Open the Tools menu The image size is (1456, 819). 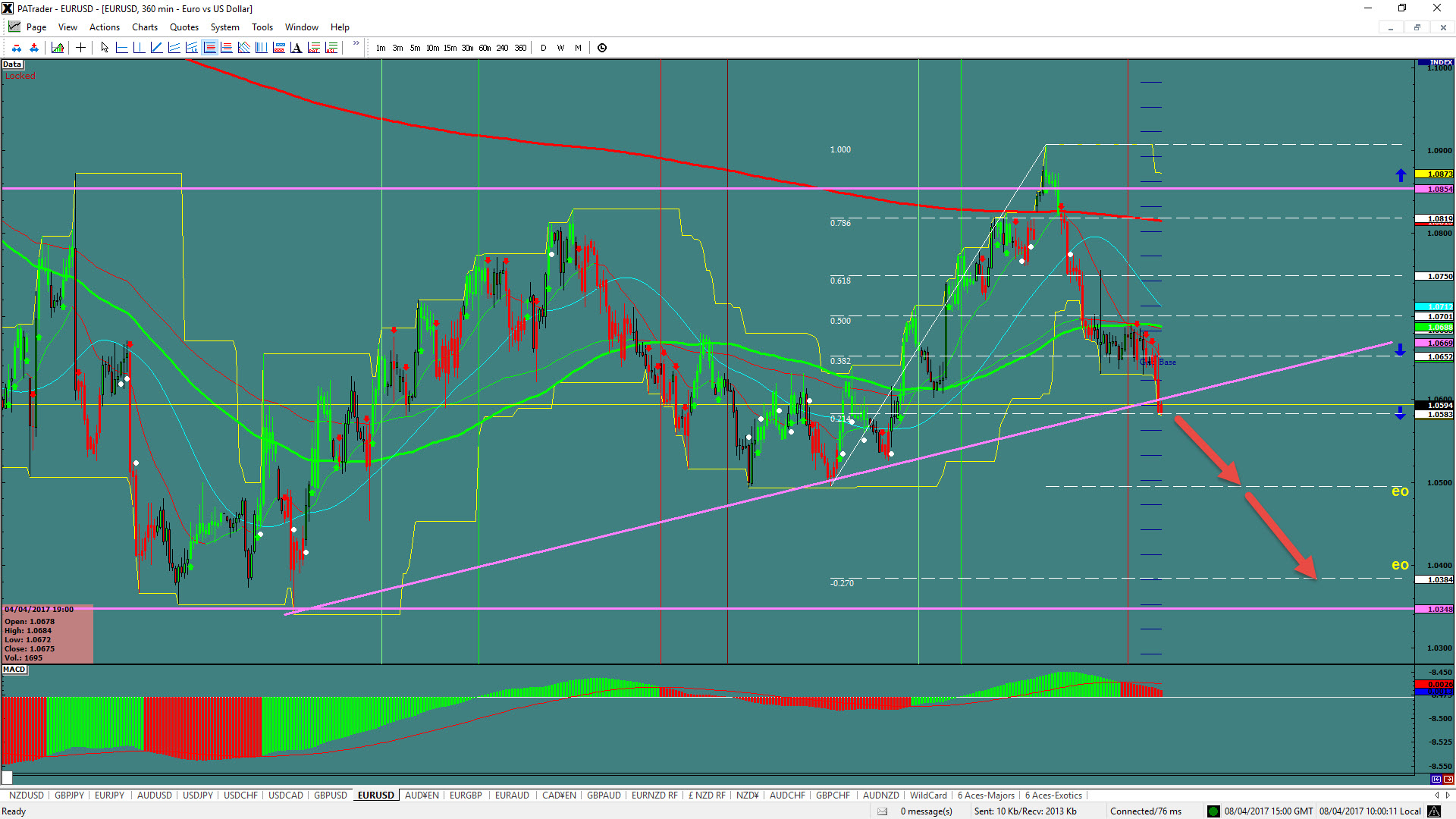pos(262,27)
